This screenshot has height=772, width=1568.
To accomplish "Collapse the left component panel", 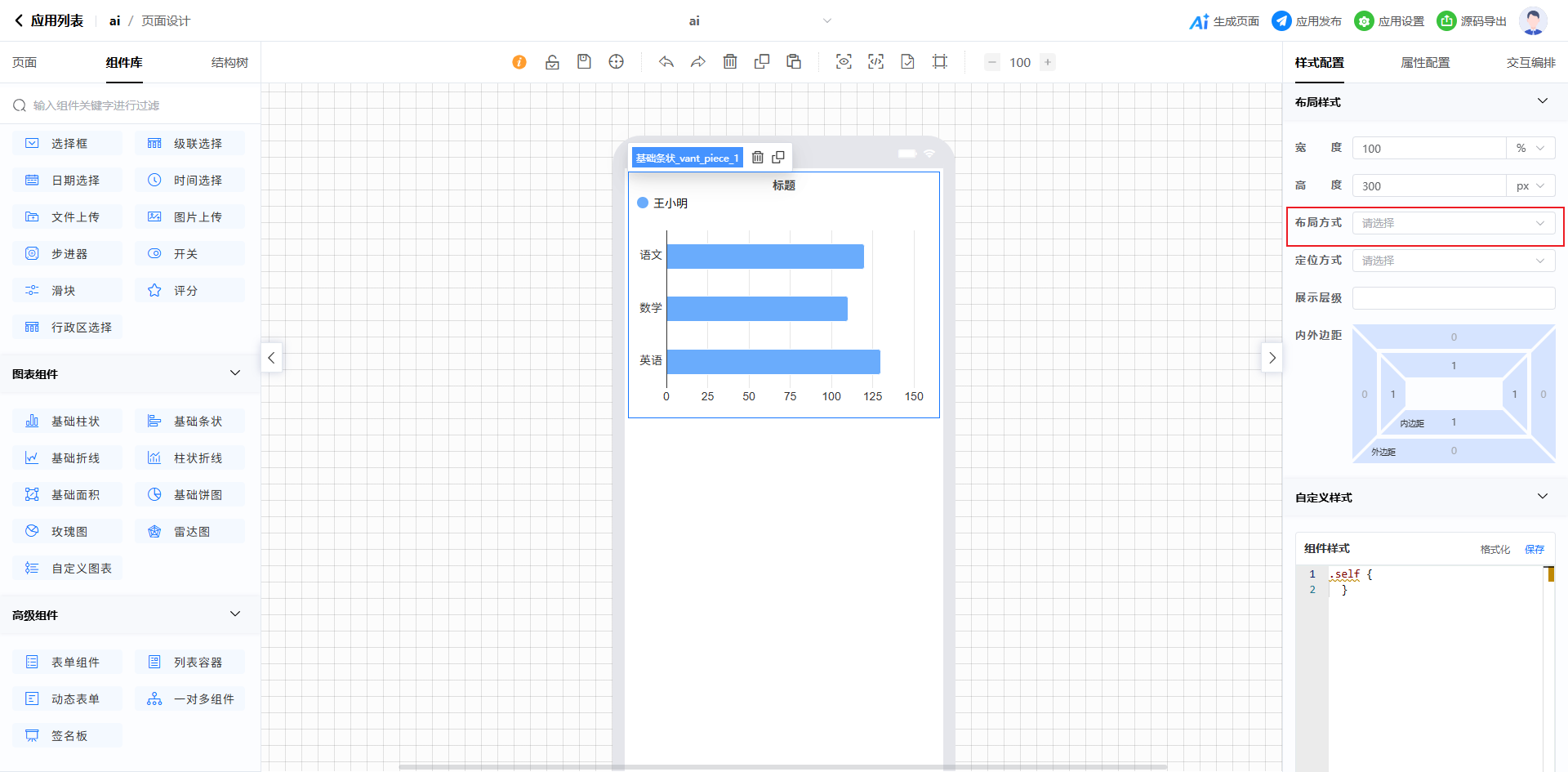I will point(271,358).
